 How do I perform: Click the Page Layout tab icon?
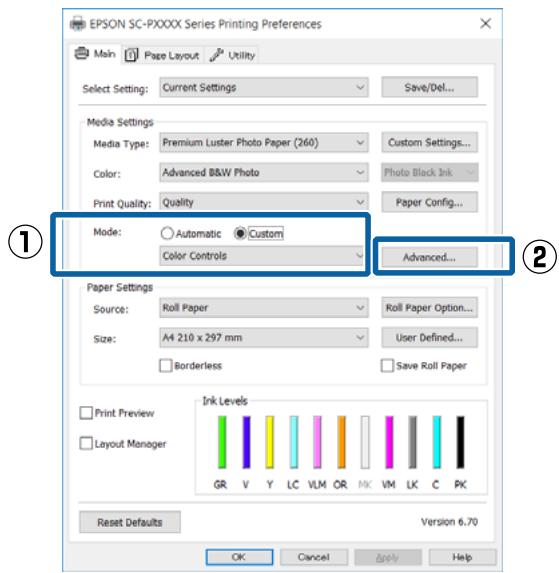(x=131, y=55)
